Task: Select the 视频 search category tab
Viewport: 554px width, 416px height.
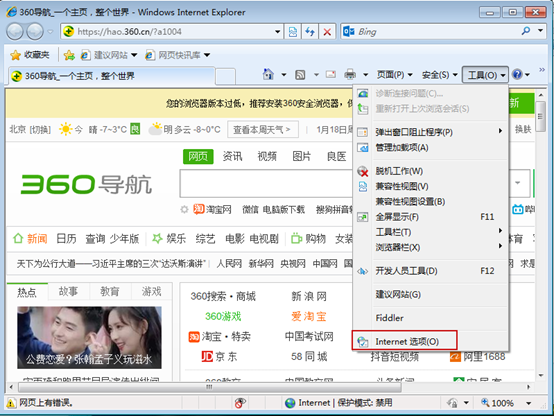Action: click(x=267, y=156)
